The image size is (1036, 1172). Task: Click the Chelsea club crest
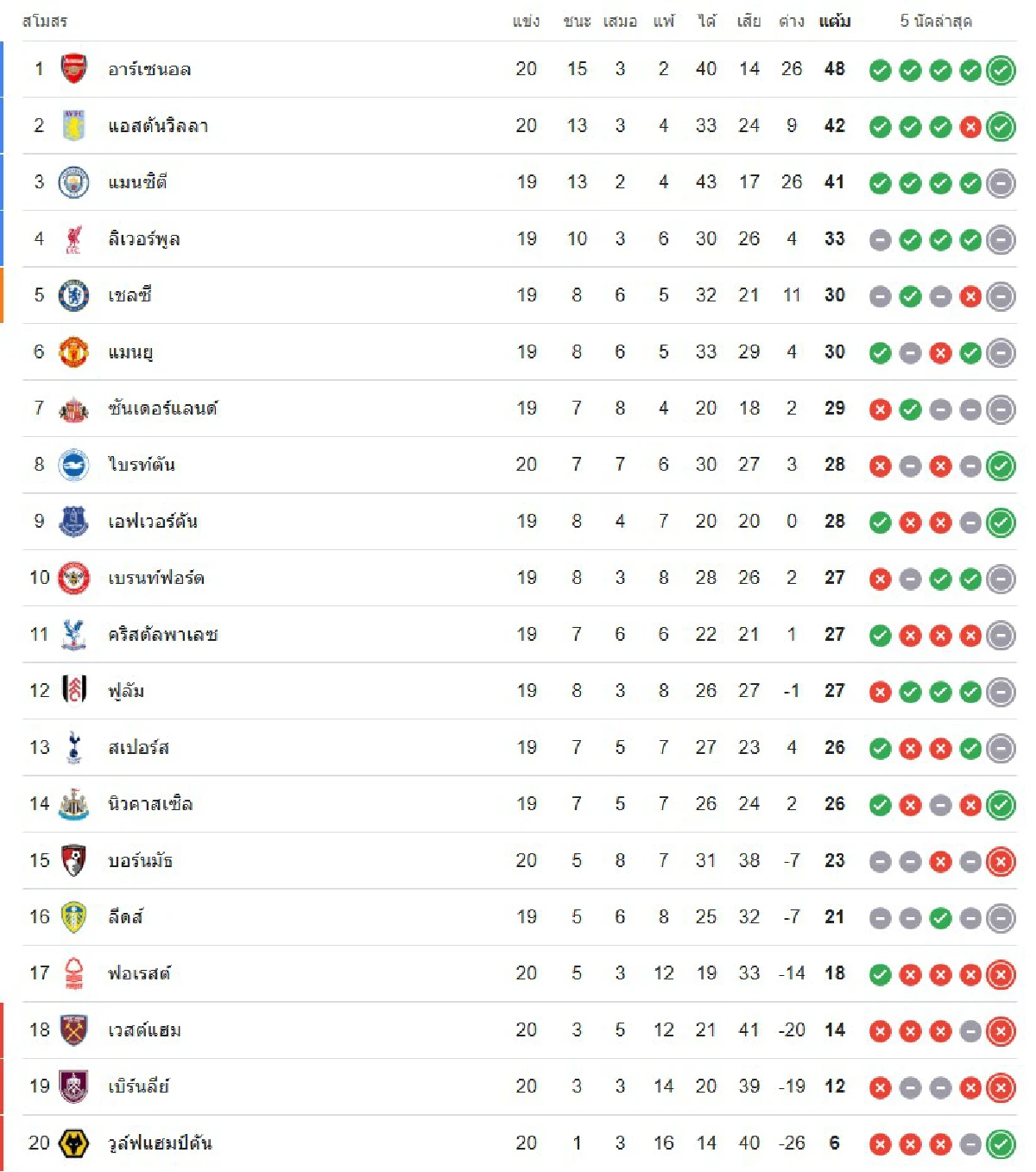pyautogui.click(x=73, y=295)
